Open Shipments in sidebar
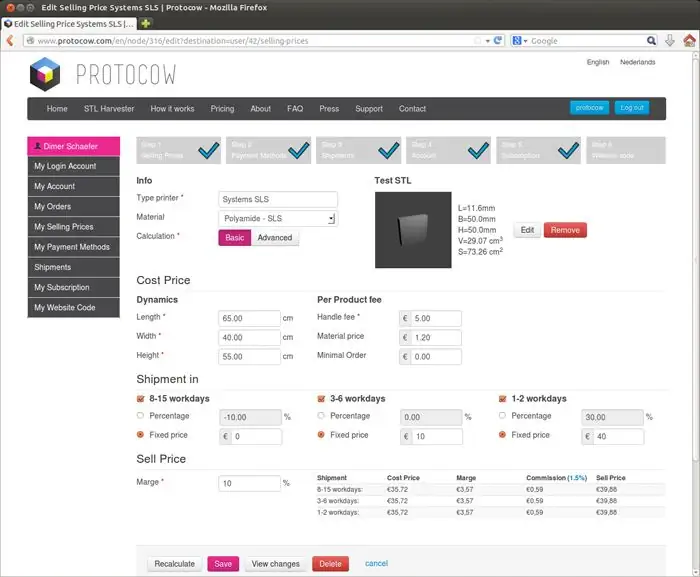This screenshot has height=577, width=700. pos(74,267)
